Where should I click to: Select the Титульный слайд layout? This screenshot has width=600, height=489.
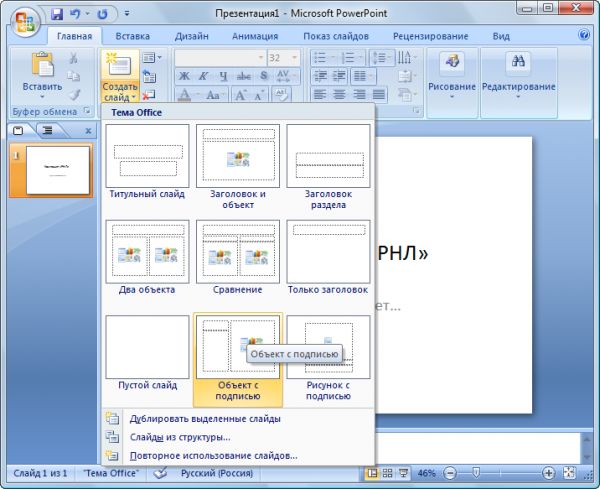tap(147, 162)
